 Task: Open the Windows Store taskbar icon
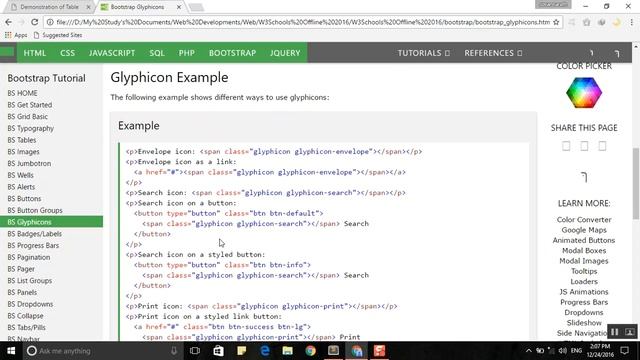coord(218,351)
